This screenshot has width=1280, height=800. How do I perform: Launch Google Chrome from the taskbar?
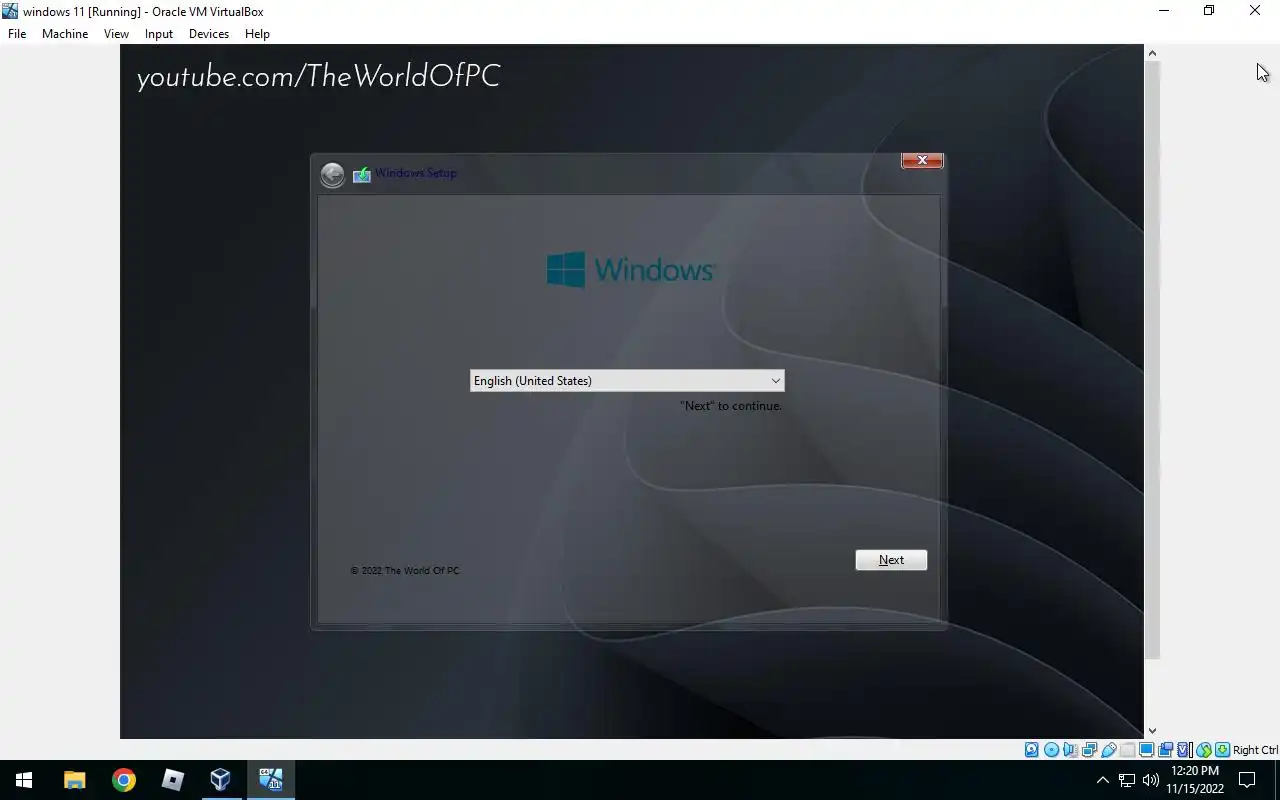(x=124, y=780)
